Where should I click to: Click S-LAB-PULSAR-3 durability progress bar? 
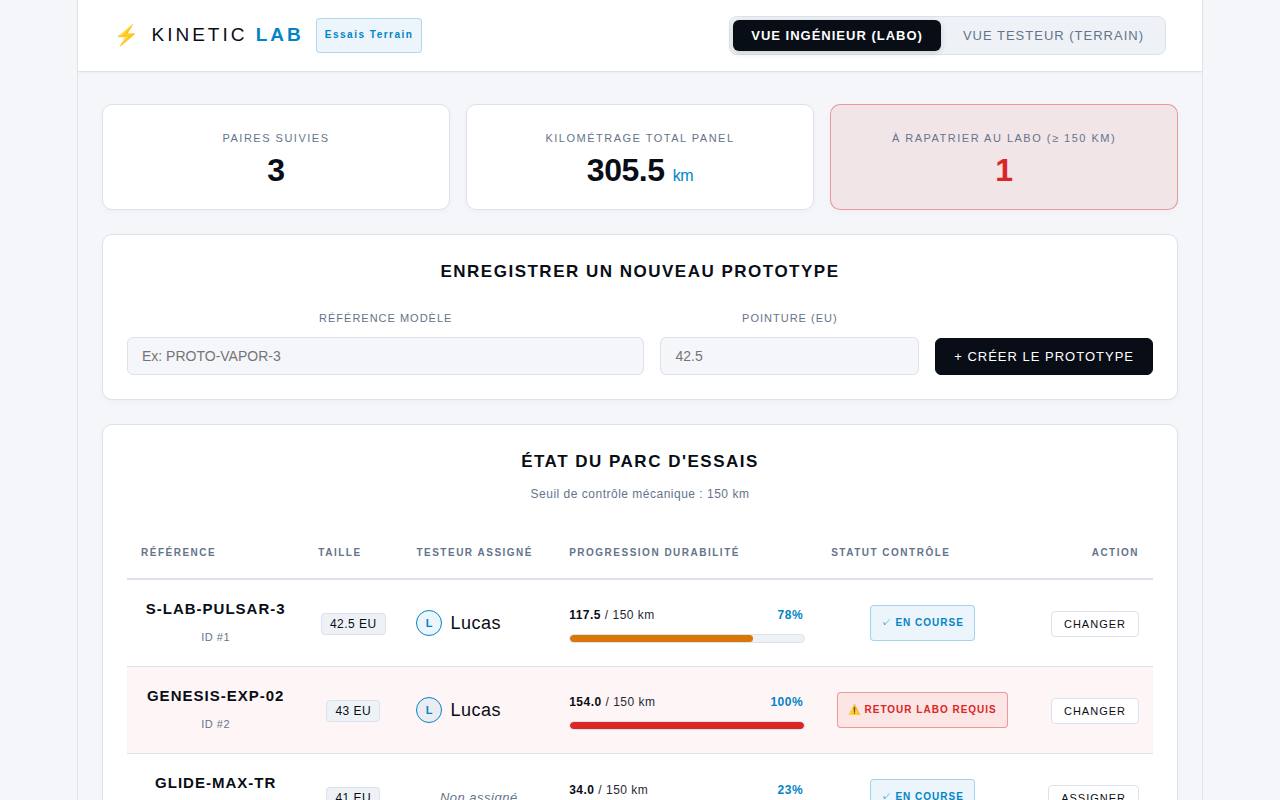coord(687,638)
